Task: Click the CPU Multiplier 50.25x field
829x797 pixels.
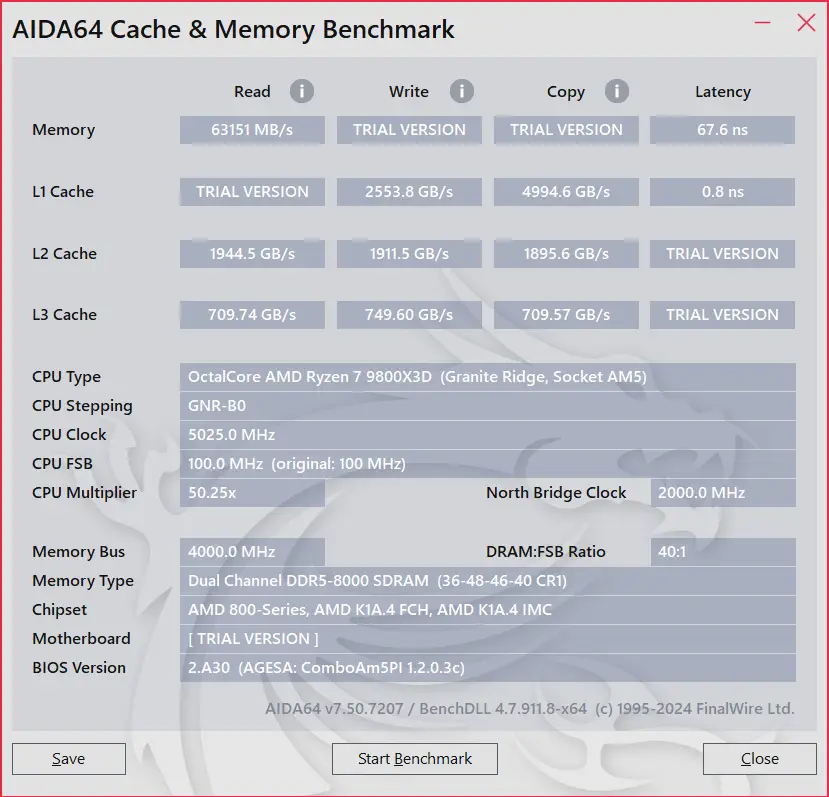Action: (x=252, y=493)
